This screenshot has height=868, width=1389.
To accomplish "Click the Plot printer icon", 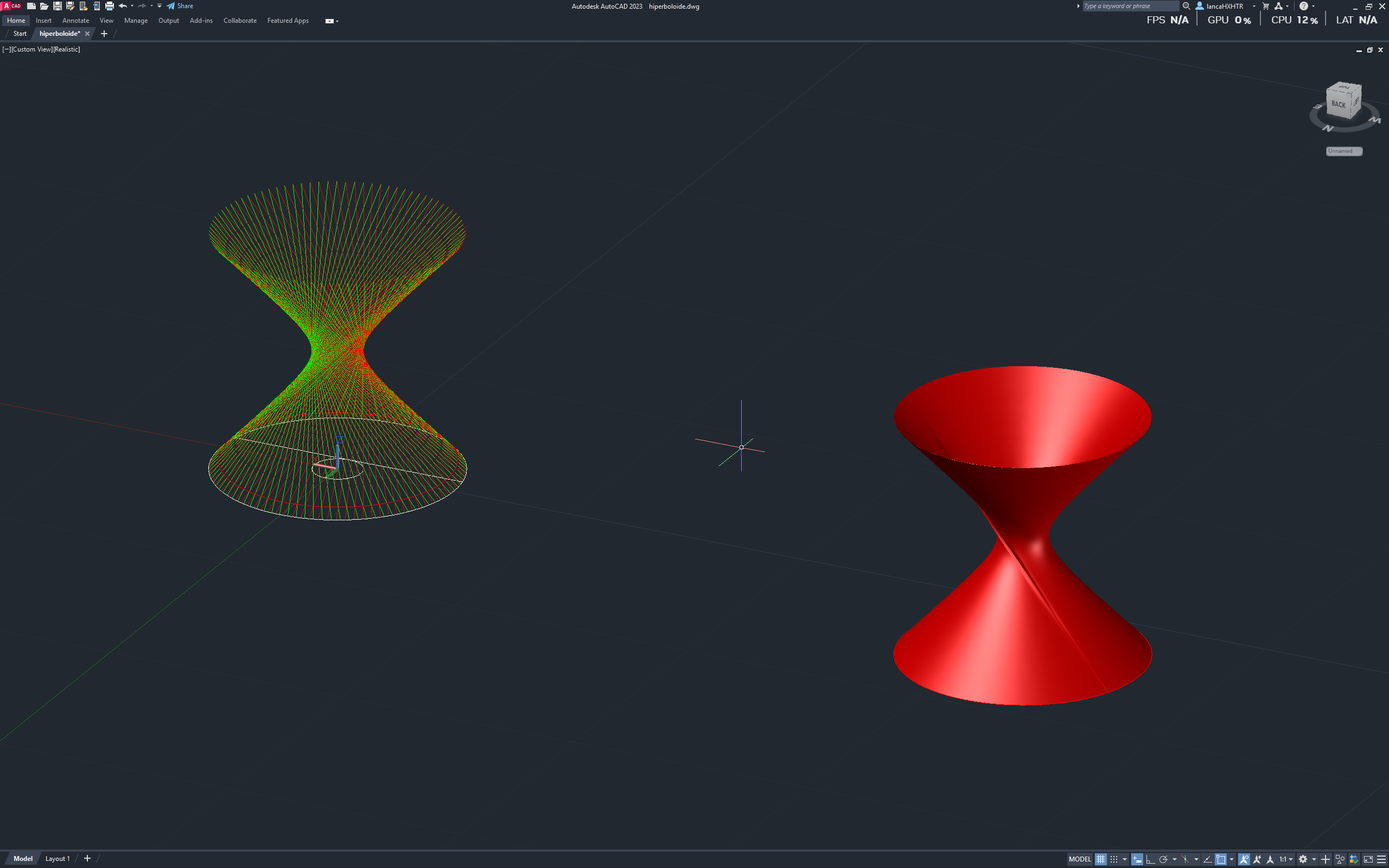I will click(109, 7).
